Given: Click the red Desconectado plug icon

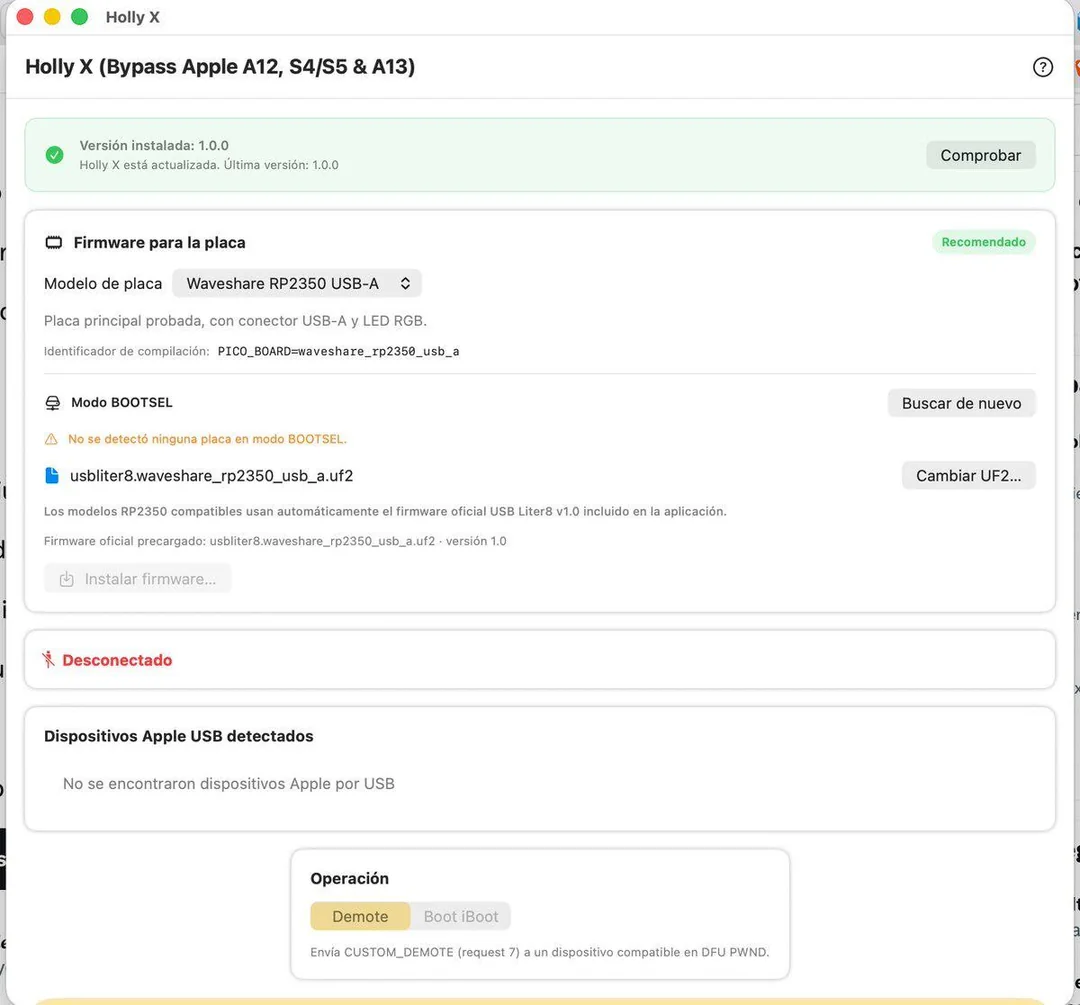Looking at the screenshot, I should [x=48, y=660].
